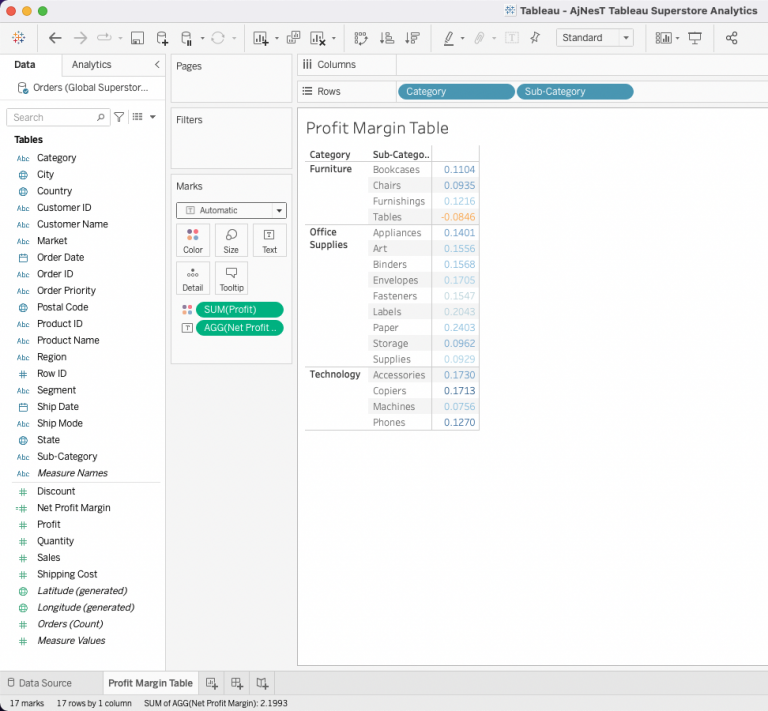Viewport: 768px width, 711px height.
Task: Open the Color picker in Marks card
Action: coord(193,240)
